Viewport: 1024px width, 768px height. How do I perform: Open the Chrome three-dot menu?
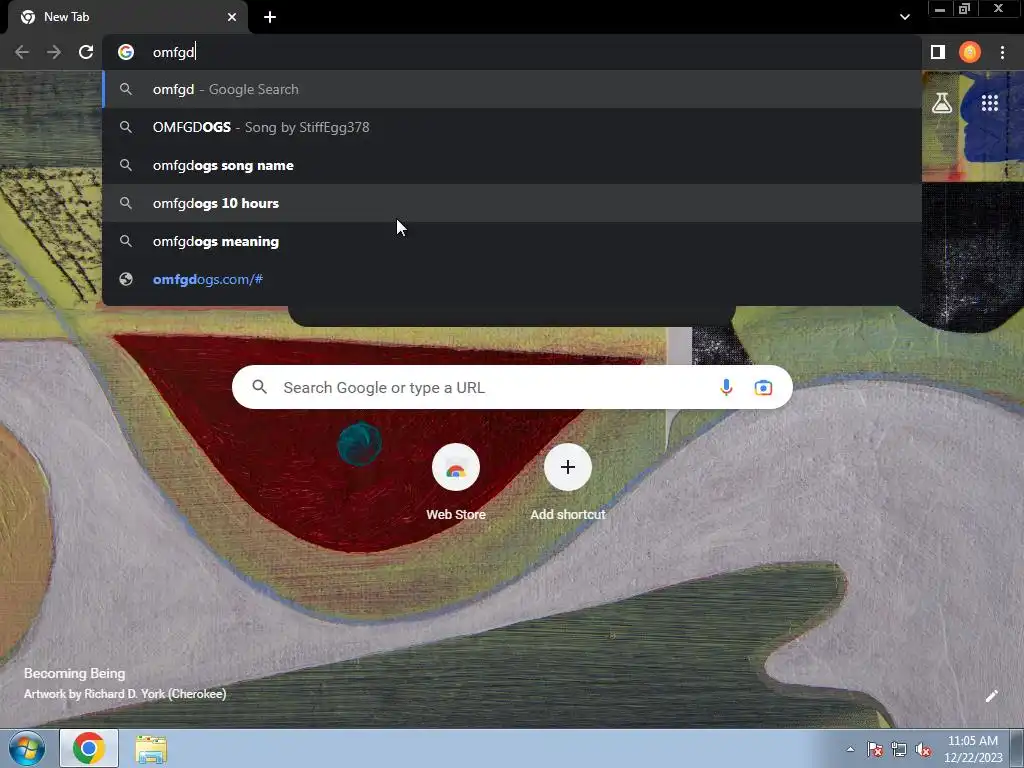pos(1002,52)
